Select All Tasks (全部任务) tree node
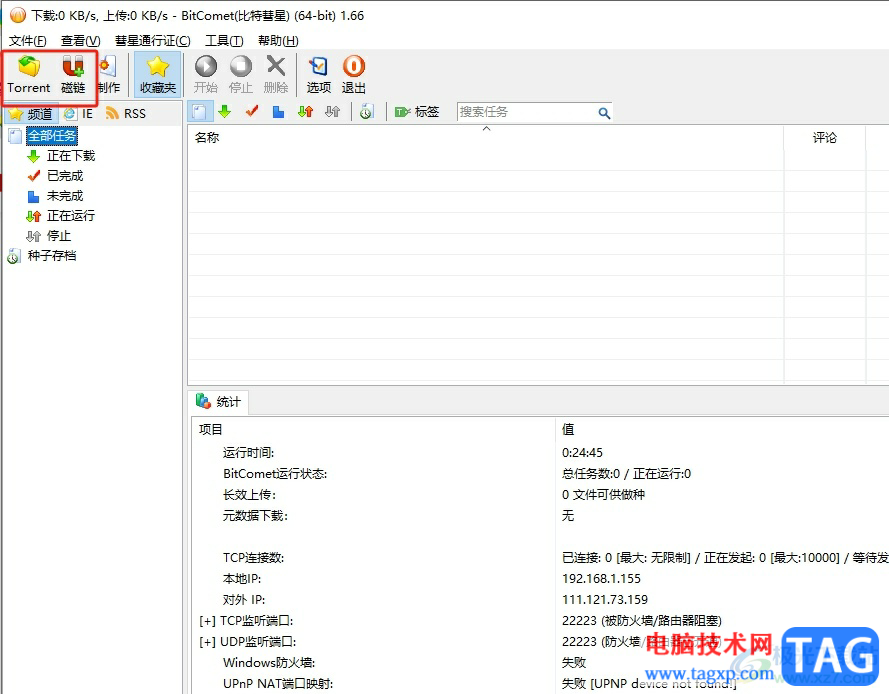This screenshot has width=889, height=694. tap(52, 136)
